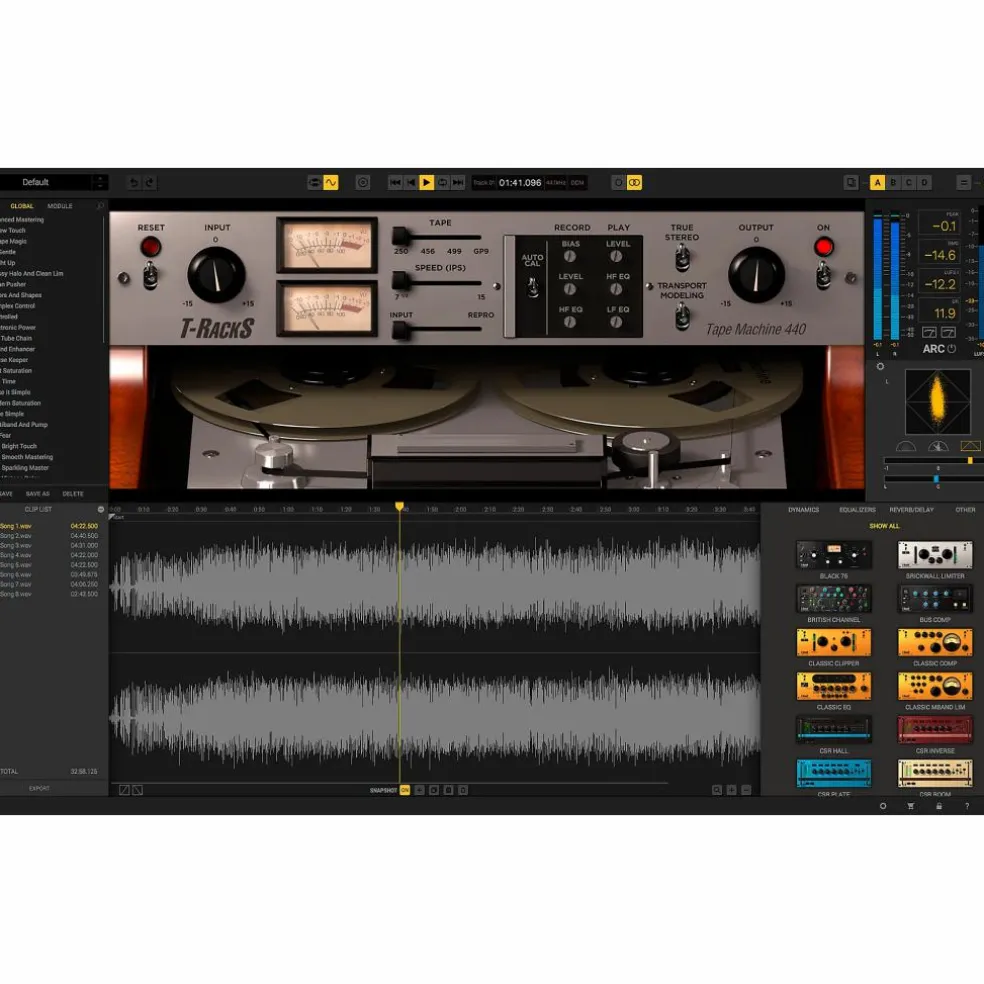Image resolution: width=984 pixels, height=984 pixels.
Task: Open the help question mark icon
Action: 966,806
